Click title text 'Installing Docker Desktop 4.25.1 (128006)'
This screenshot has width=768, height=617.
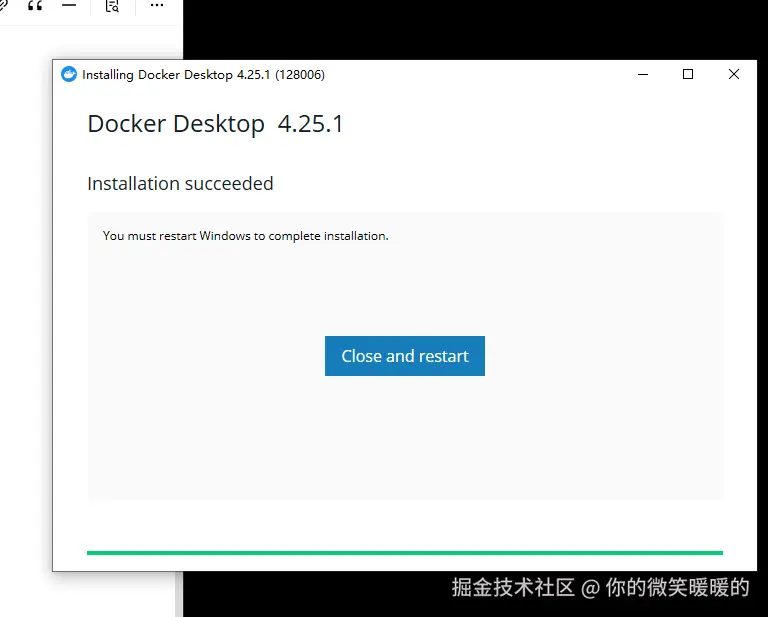point(203,74)
